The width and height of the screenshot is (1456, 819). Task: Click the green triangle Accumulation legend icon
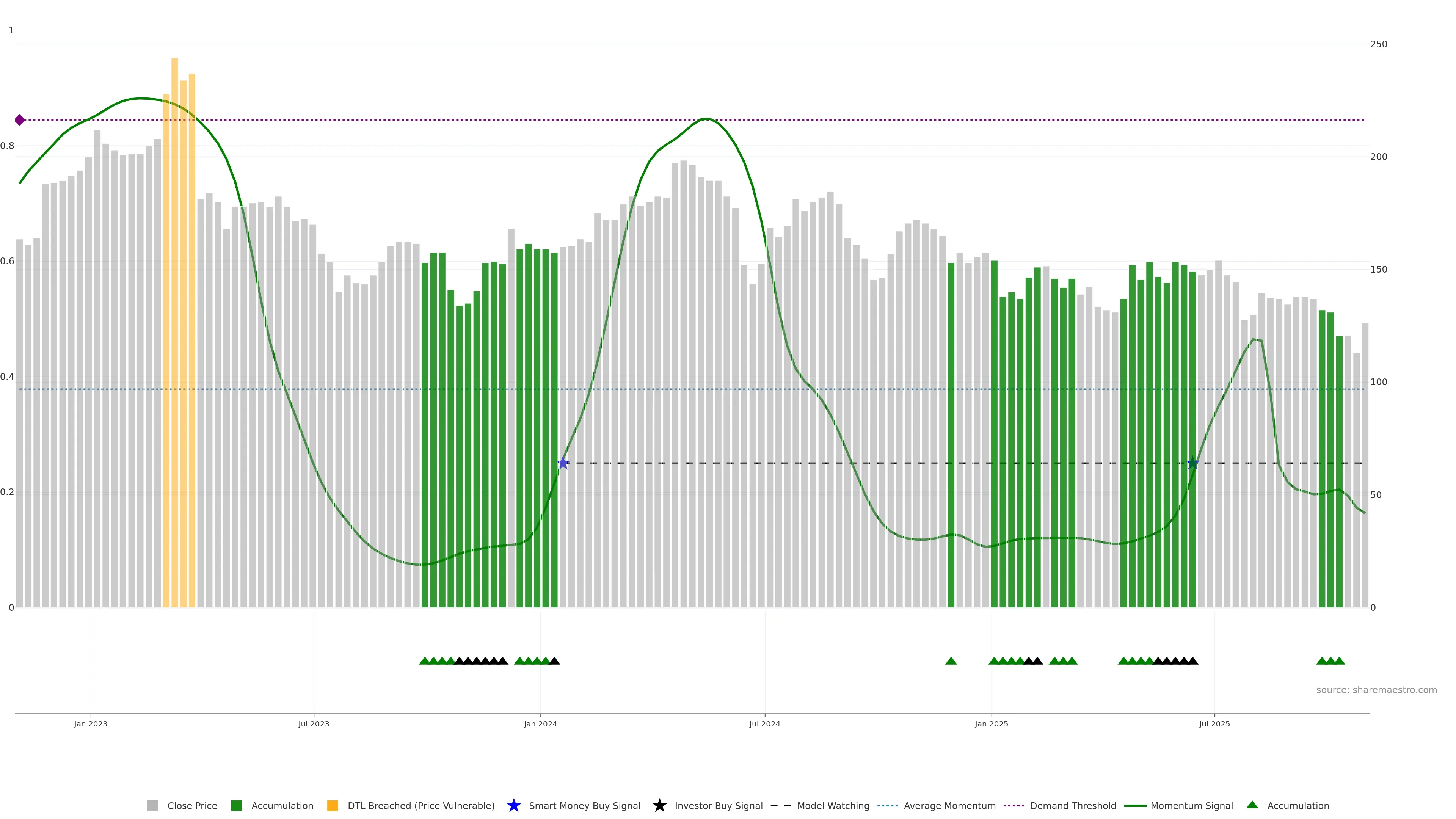1252,805
